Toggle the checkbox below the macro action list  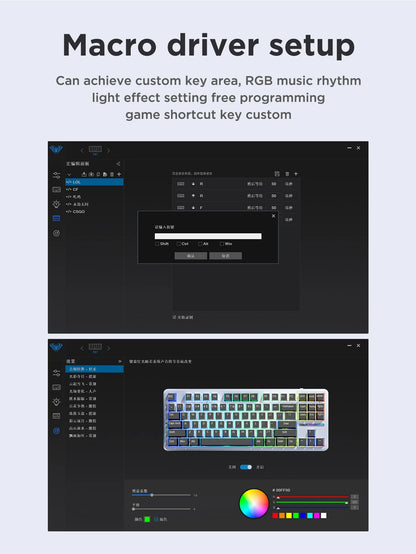point(174,317)
